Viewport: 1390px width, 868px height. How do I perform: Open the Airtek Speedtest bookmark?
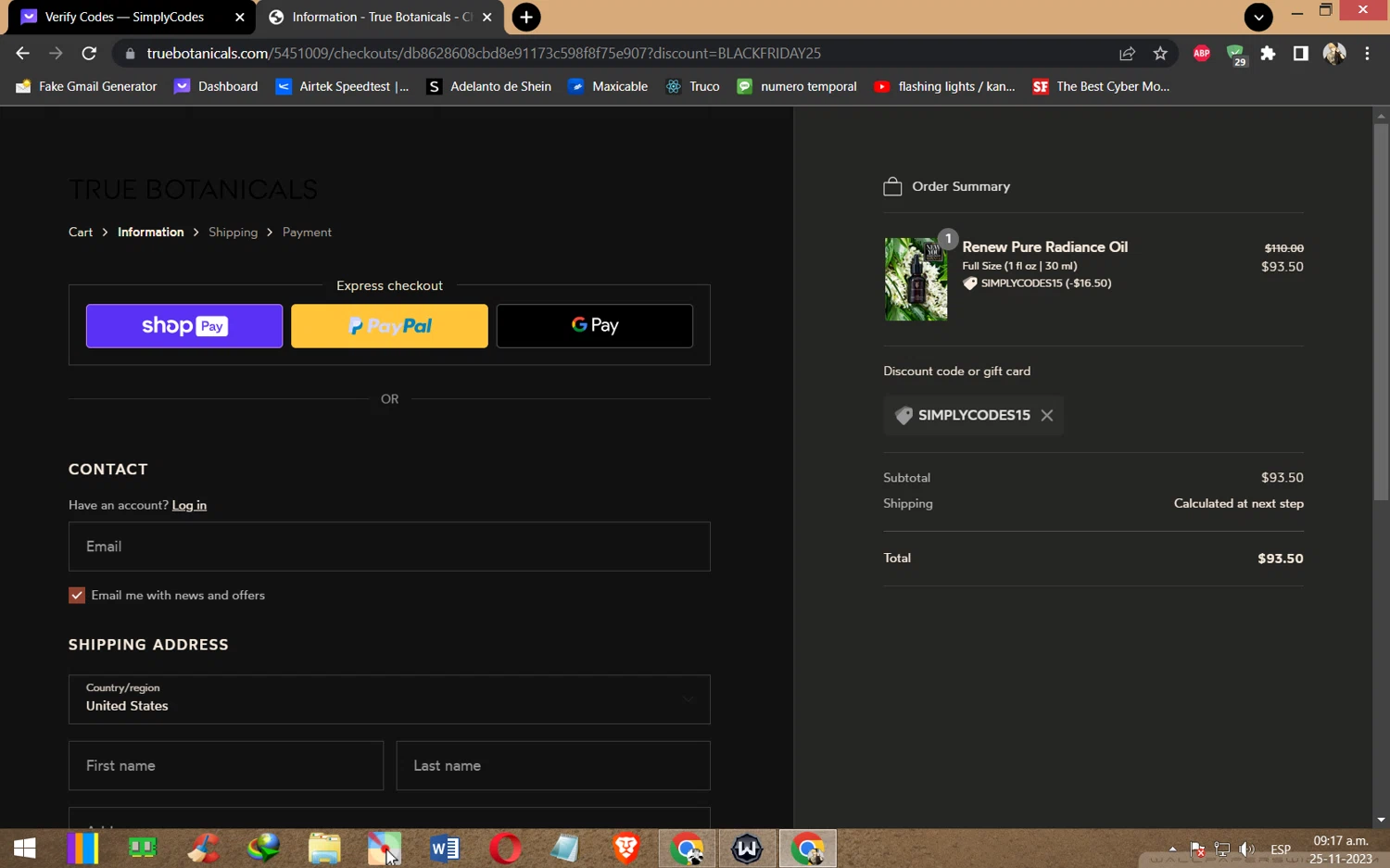click(343, 86)
